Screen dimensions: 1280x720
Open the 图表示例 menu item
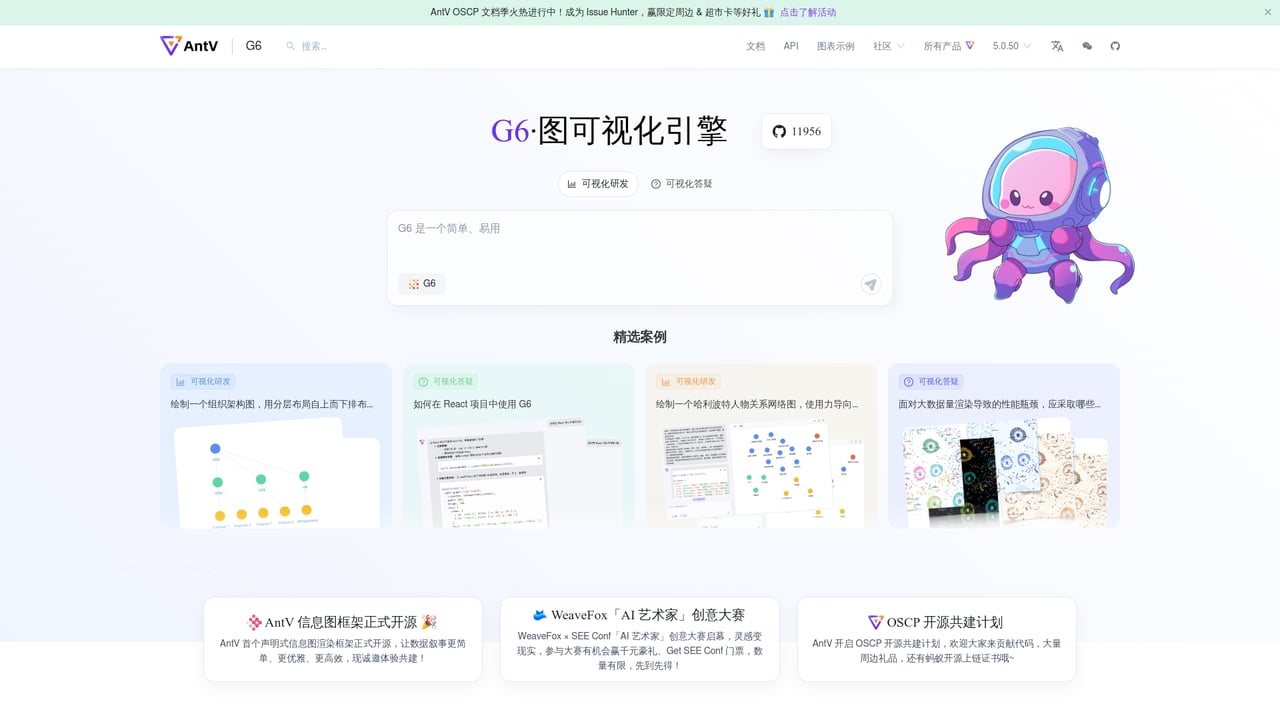click(835, 46)
